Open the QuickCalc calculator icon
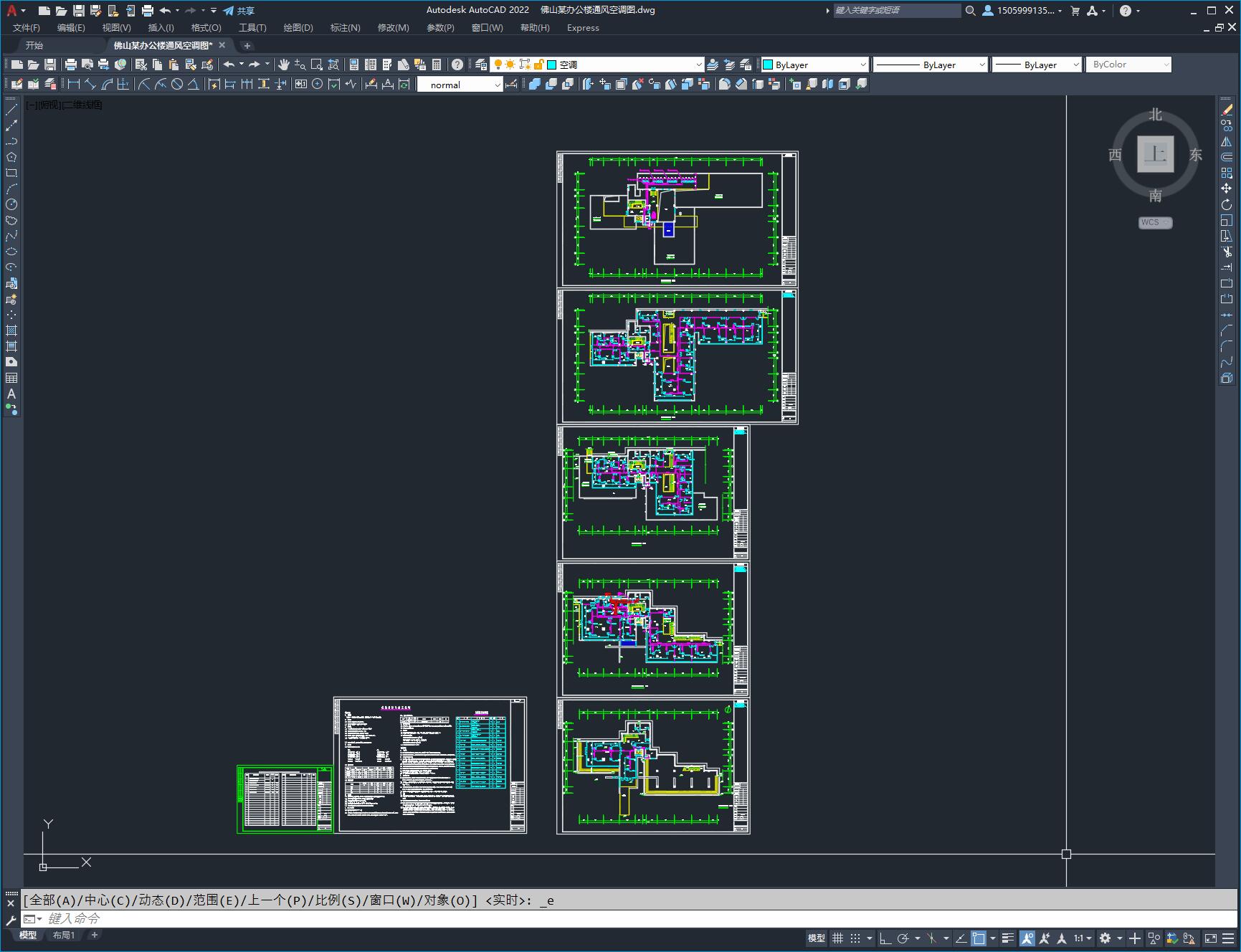The height and width of the screenshot is (952, 1241). click(x=437, y=65)
